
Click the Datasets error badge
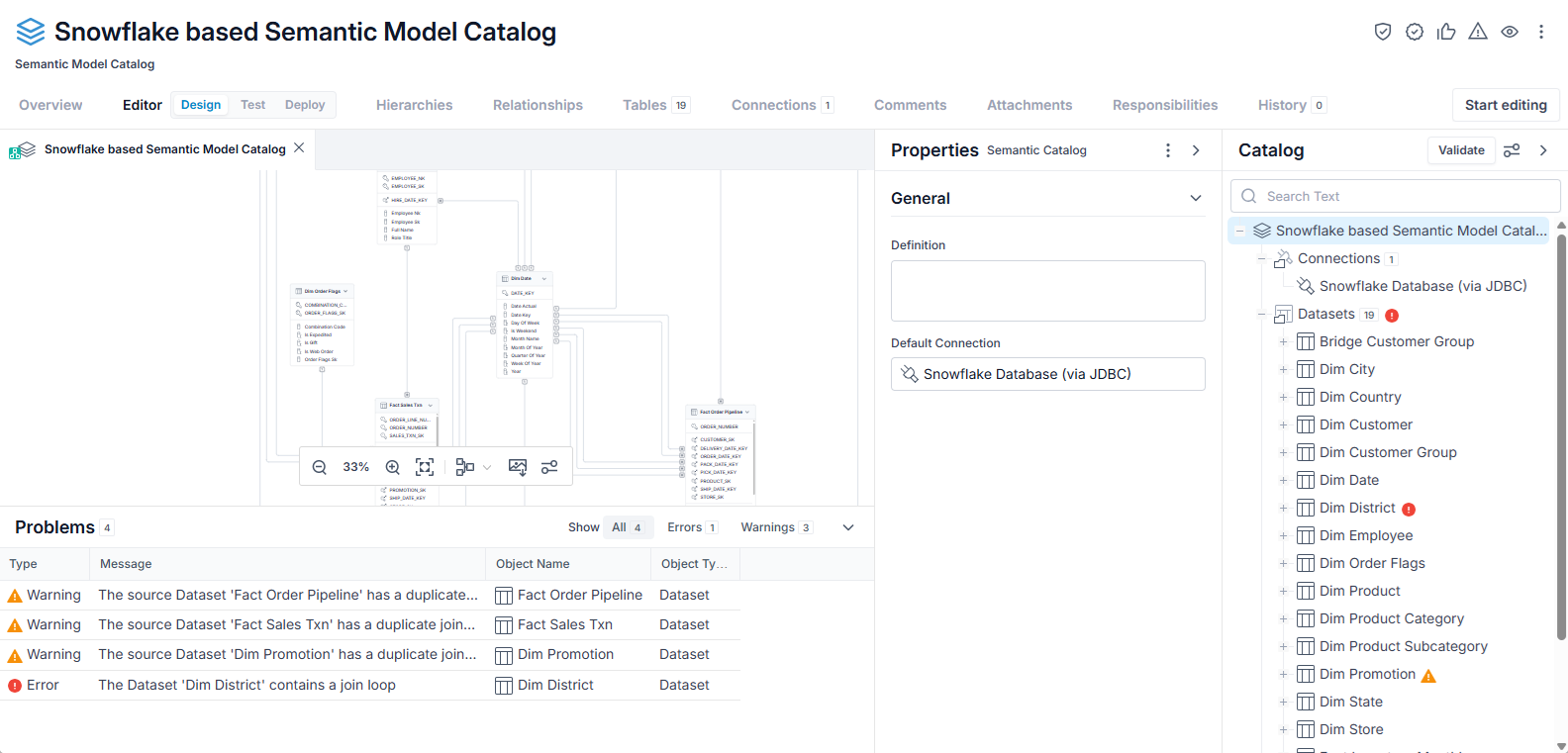1392,316
